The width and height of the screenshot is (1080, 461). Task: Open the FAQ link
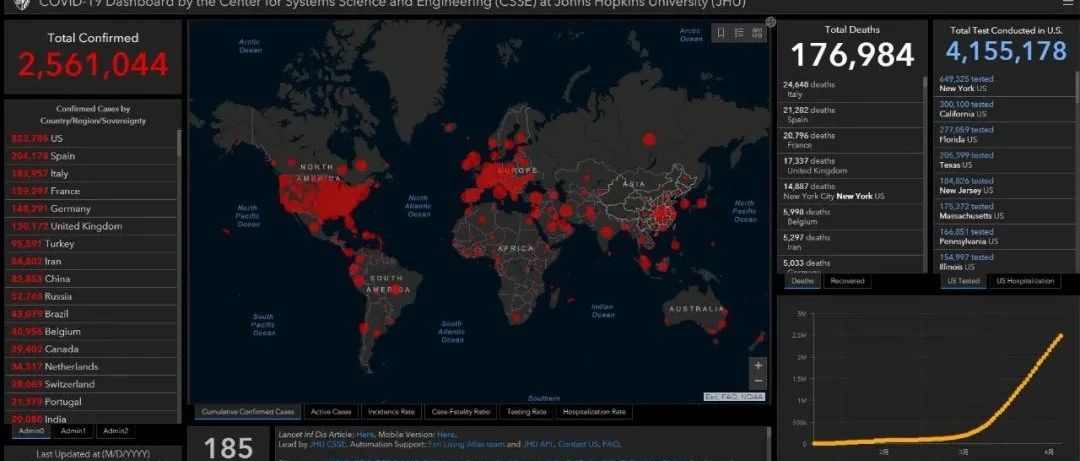coord(611,444)
